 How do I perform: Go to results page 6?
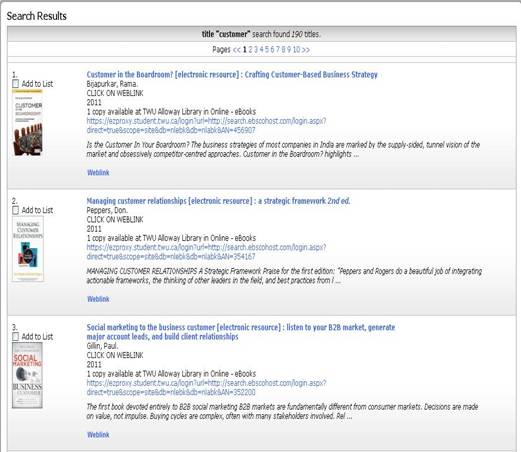(x=272, y=49)
